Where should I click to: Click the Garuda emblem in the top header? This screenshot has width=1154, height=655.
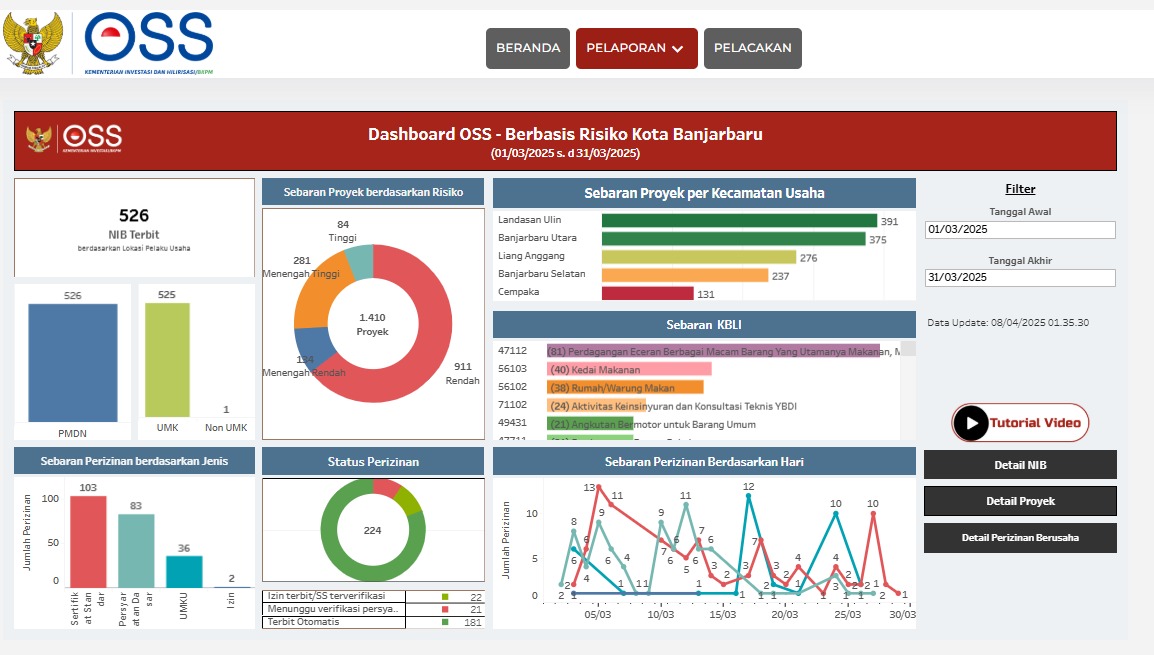point(33,42)
